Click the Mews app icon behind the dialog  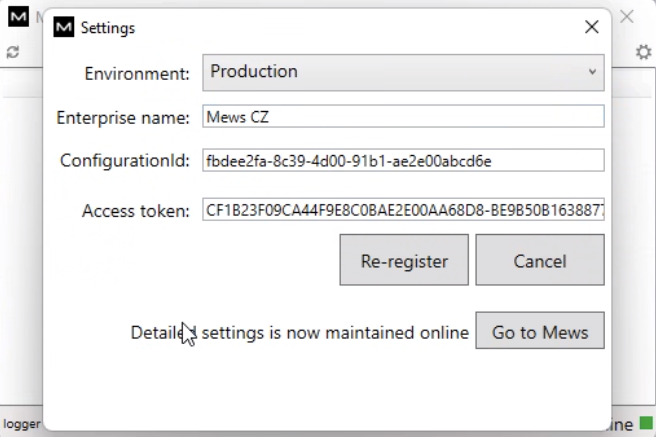(x=18, y=18)
